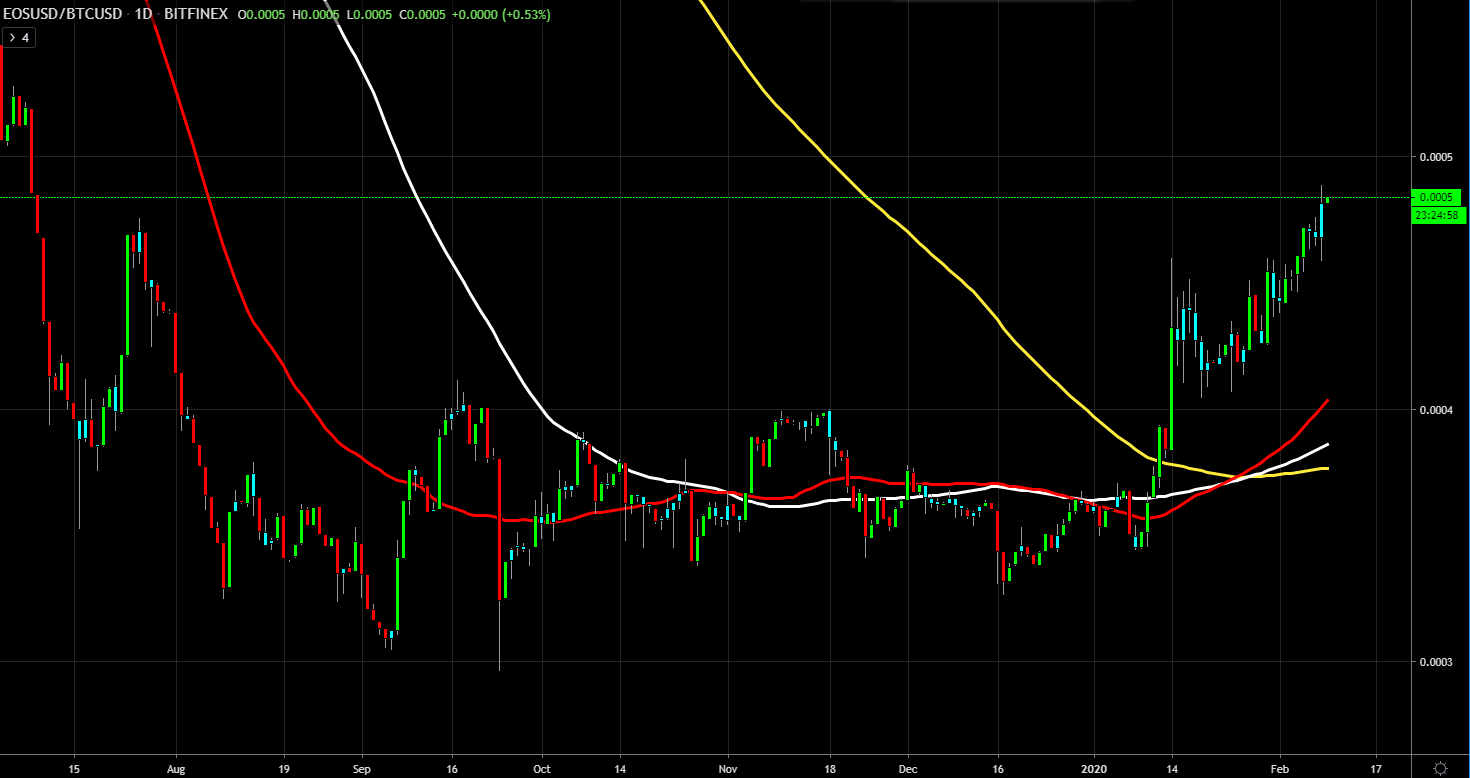Click the 0.0003 price axis label
This screenshot has height=778, width=1470.
pyautogui.click(x=1435, y=662)
